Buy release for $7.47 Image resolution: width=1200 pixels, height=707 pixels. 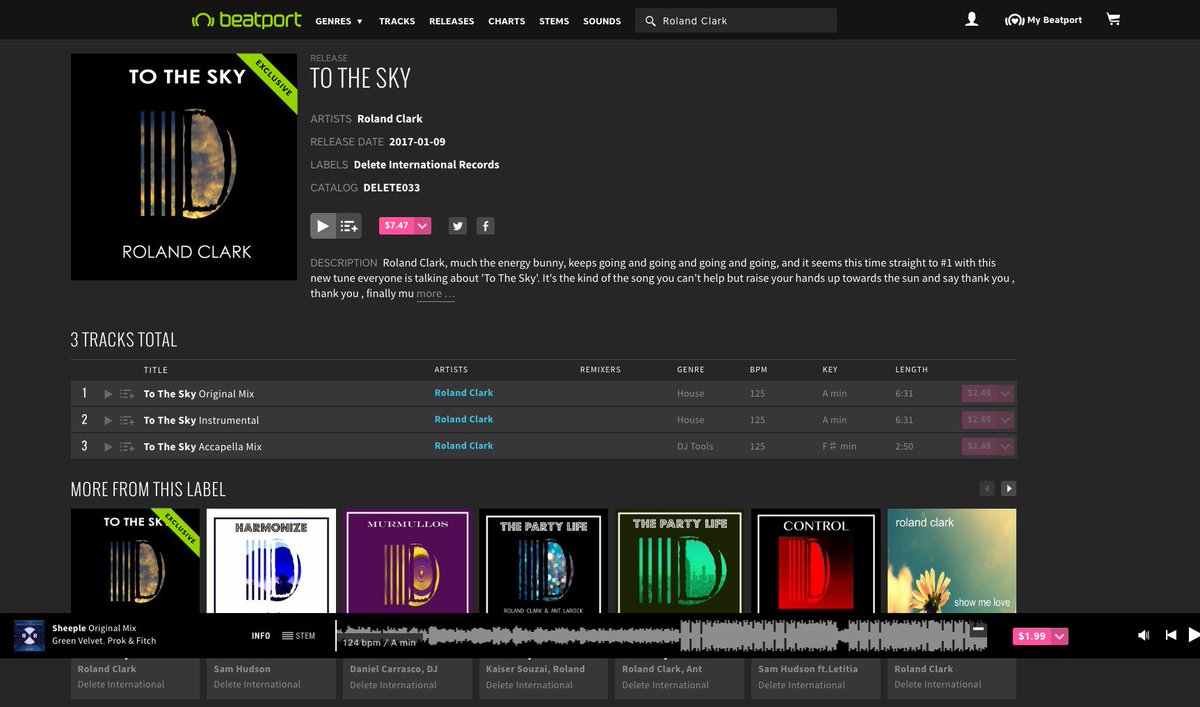(397, 226)
